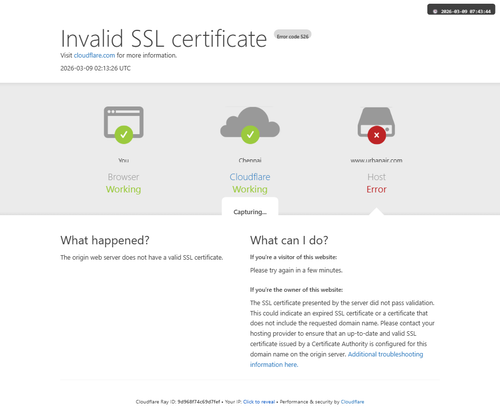Viewport: 500px width, 418px height.
Task: Click the If you're the owner of this website text
Action: click(296, 290)
